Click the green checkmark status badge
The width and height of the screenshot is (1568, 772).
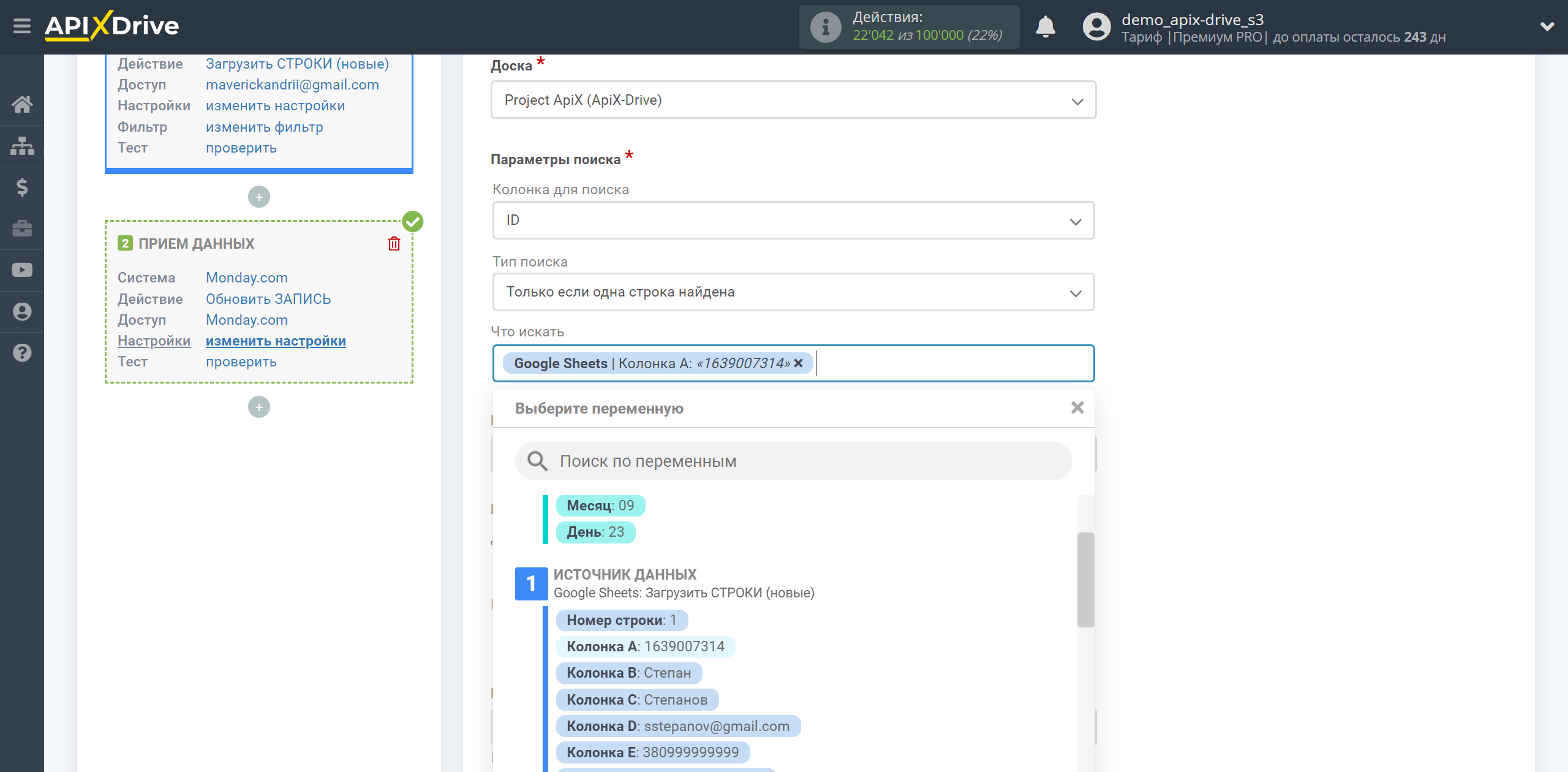413,222
